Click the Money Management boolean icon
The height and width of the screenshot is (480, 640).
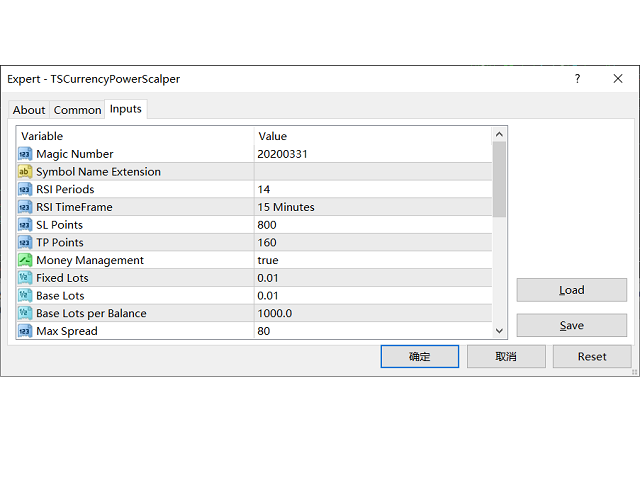tap(24, 260)
